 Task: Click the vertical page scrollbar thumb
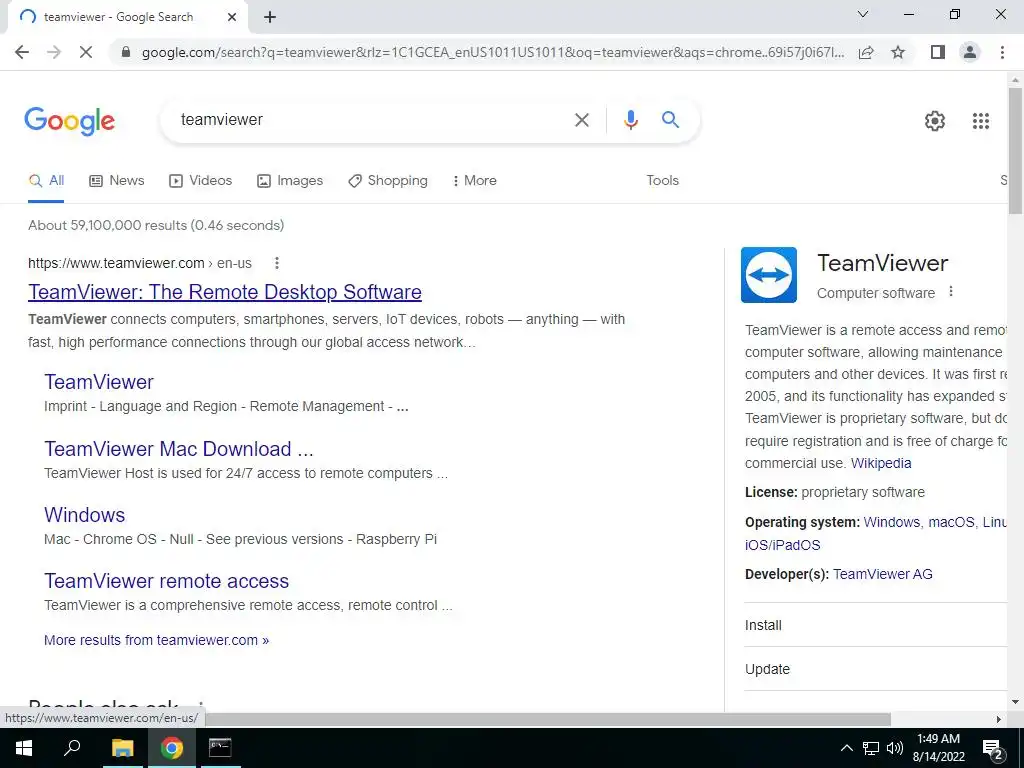1015,150
